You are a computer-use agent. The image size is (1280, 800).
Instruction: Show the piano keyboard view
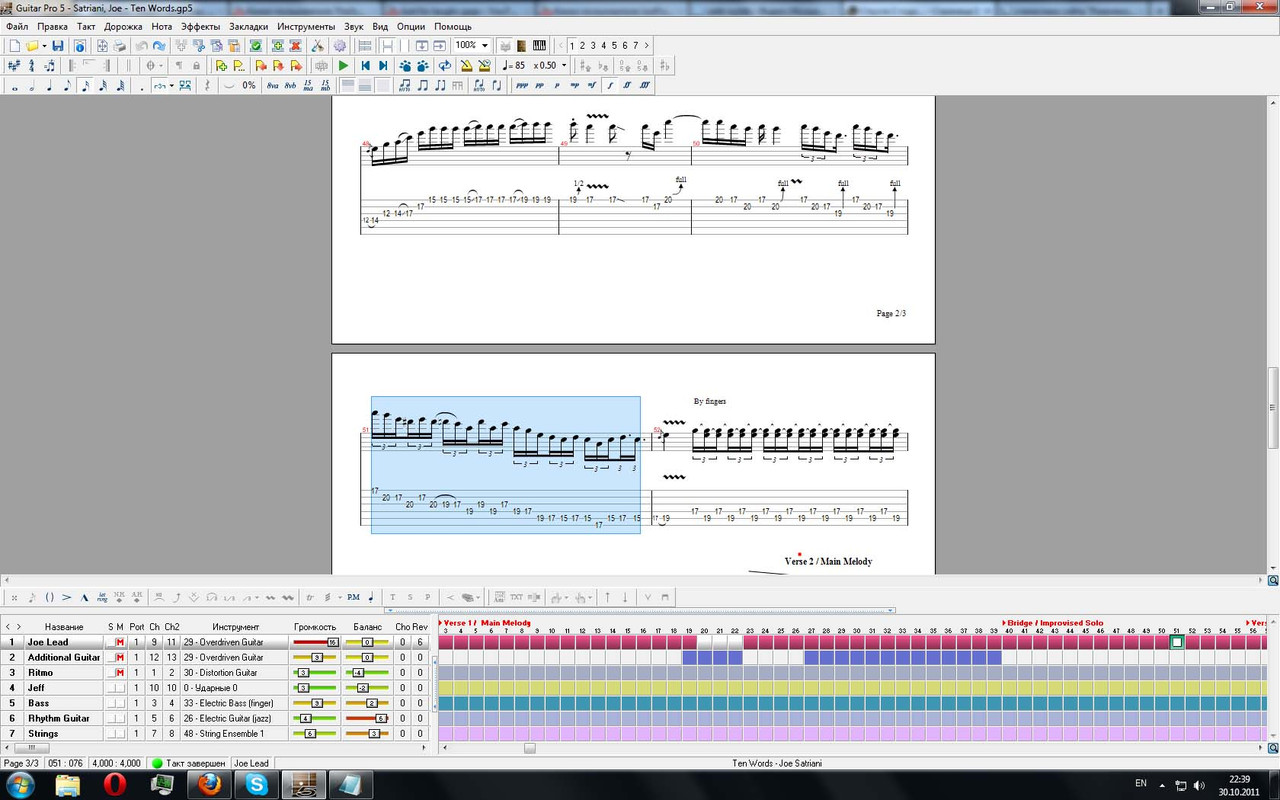[x=539, y=46]
